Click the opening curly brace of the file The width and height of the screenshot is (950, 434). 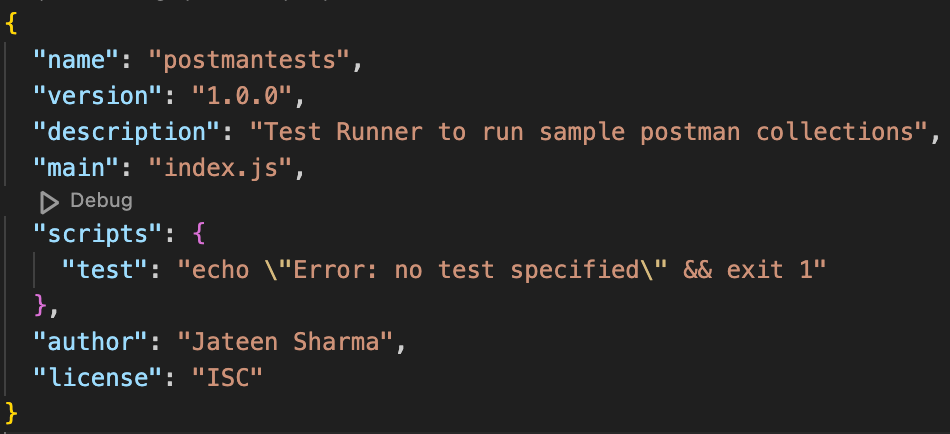coord(11,24)
